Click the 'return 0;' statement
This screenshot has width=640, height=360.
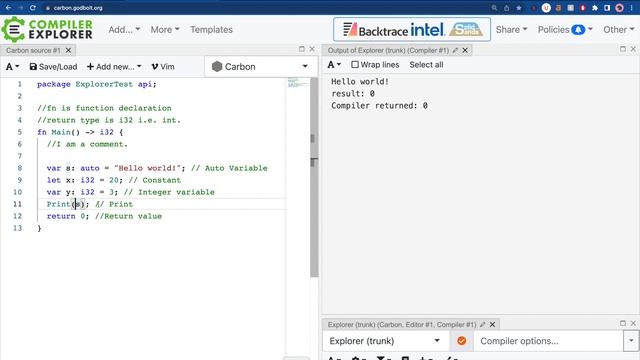point(68,216)
